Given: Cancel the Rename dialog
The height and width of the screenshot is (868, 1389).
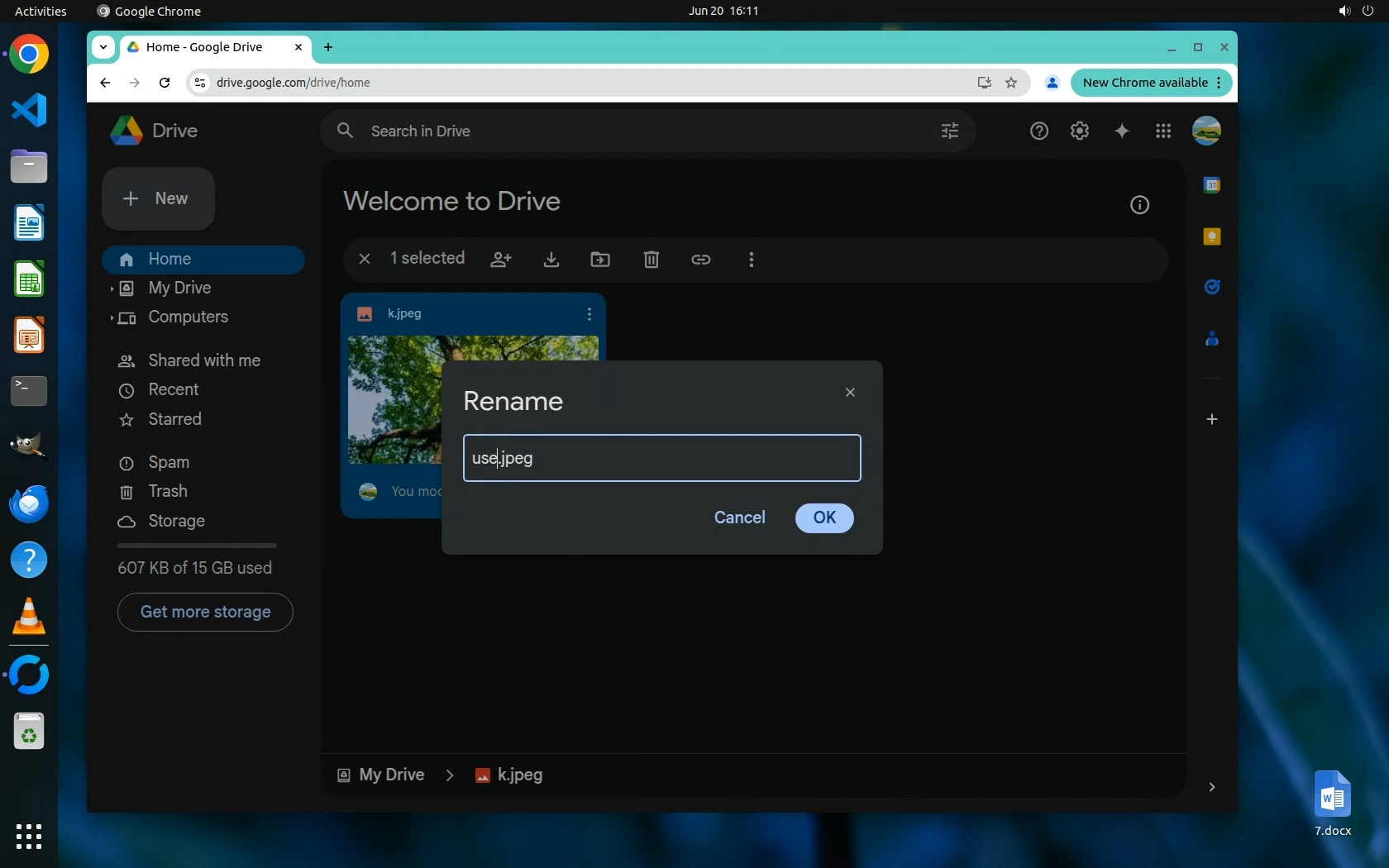Looking at the screenshot, I should tap(739, 517).
